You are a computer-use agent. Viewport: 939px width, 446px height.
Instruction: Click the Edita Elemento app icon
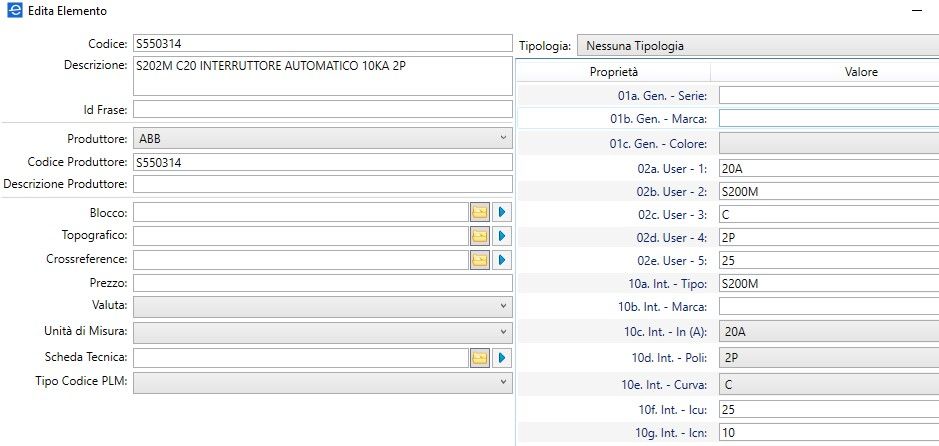[15, 11]
